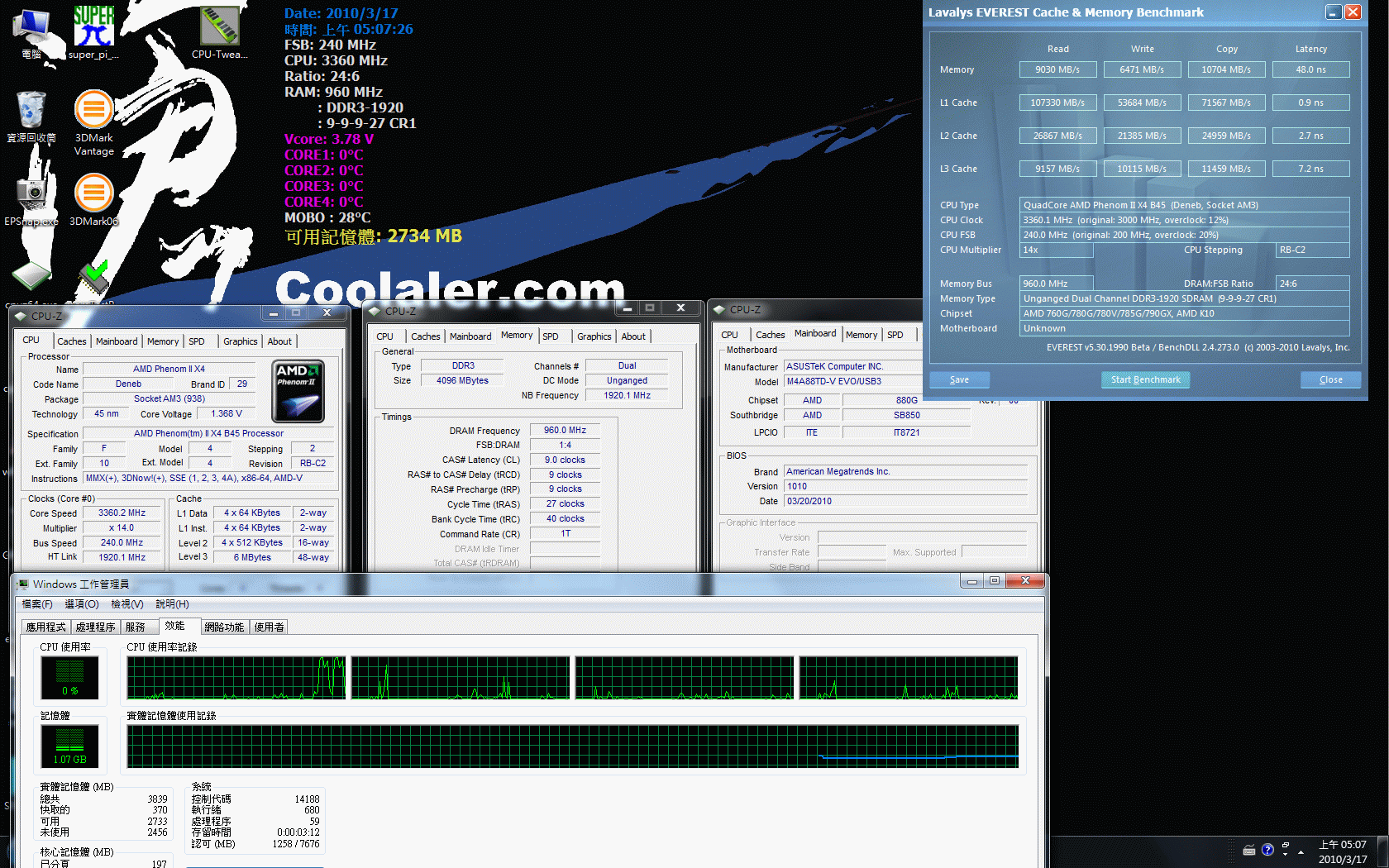This screenshot has height=868, width=1389.
Task: Switch to Caches tab in left CPU-Z
Action: 71,341
